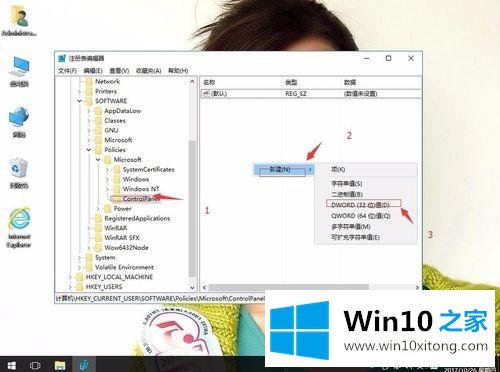Image resolution: width=500 pixels, height=372 pixels.
Task: Select the RegisteredApplications folder icon
Action: tap(98, 219)
